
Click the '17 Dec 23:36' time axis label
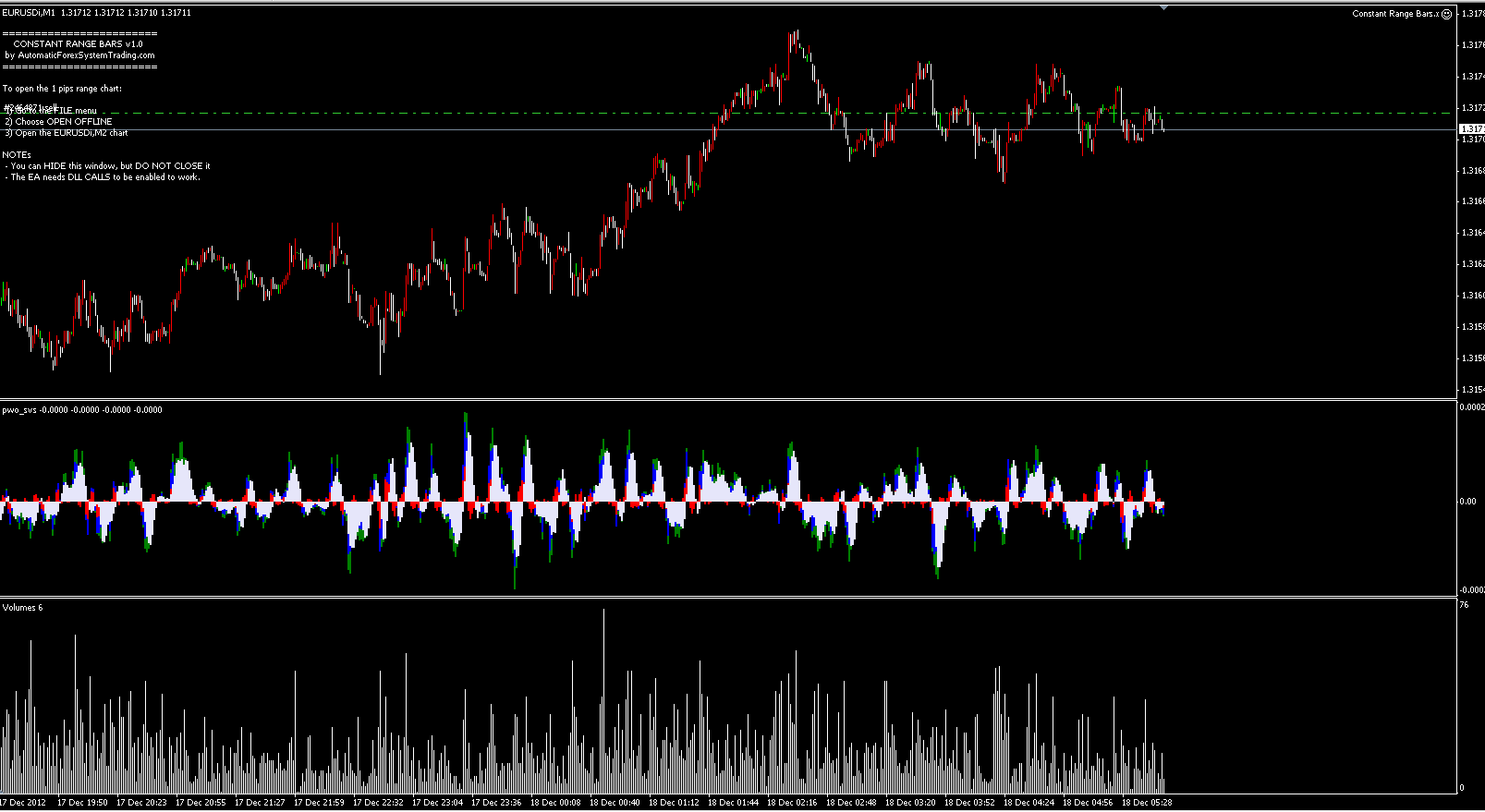click(x=497, y=803)
